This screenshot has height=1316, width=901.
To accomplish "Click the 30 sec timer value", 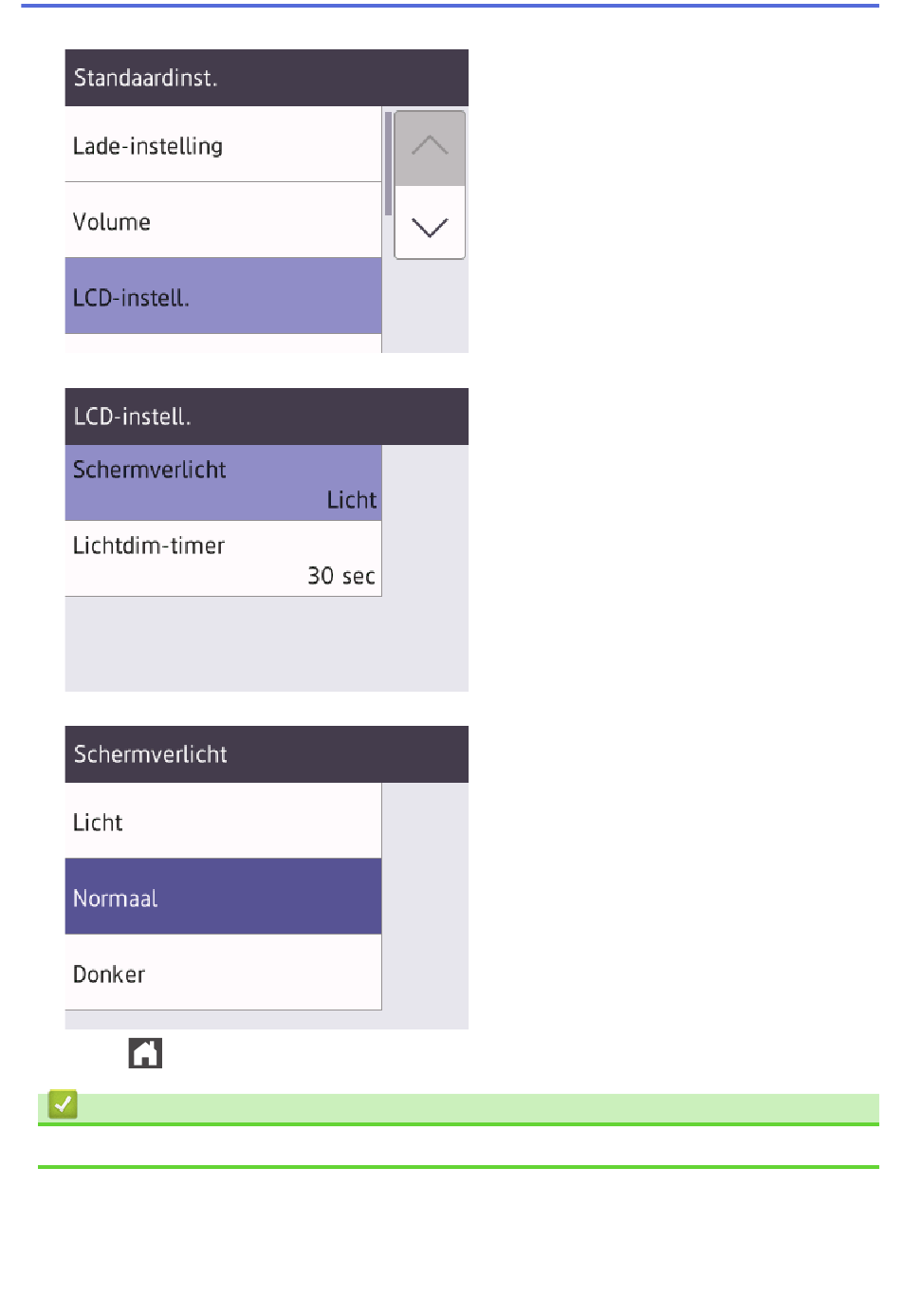I will pos(341,576).
